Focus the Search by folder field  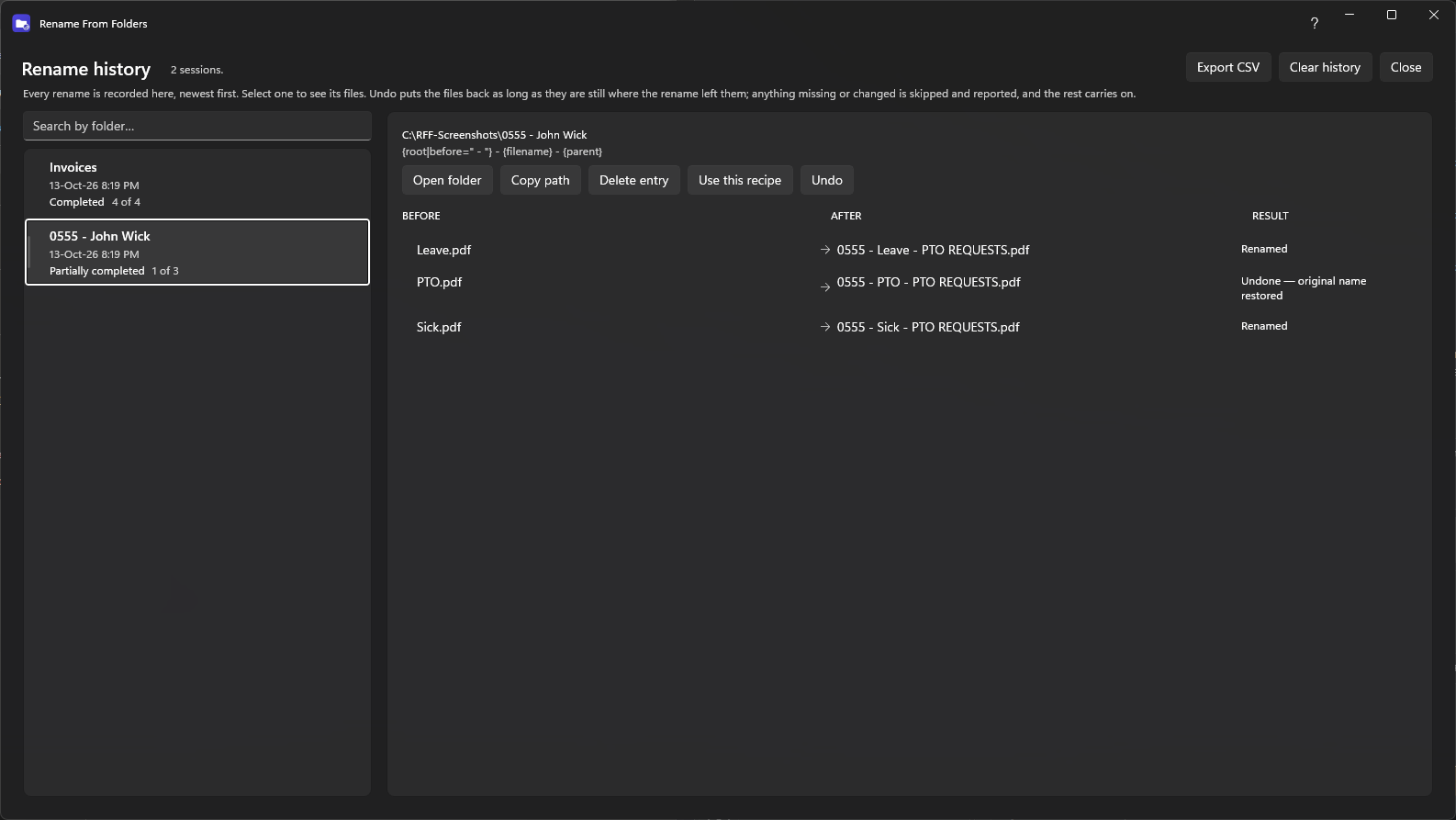[x=196, y=126]
